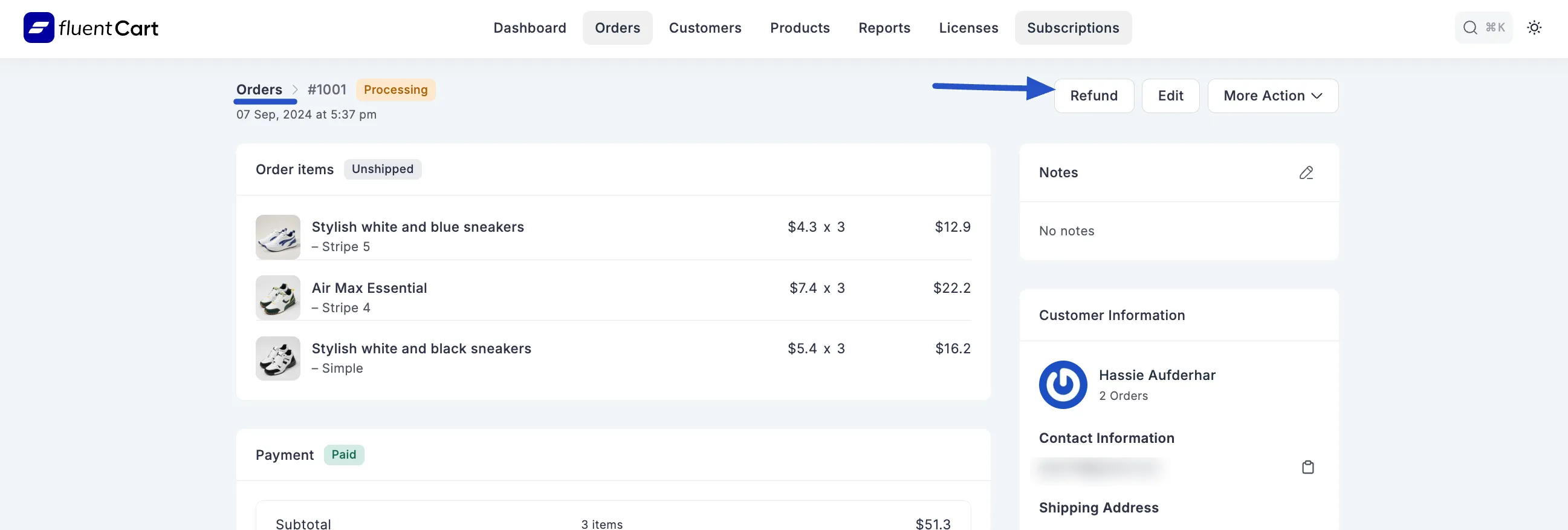Screen dimensions: 1568x530
Task: Switch to the Licenses page
Action: 968,28
